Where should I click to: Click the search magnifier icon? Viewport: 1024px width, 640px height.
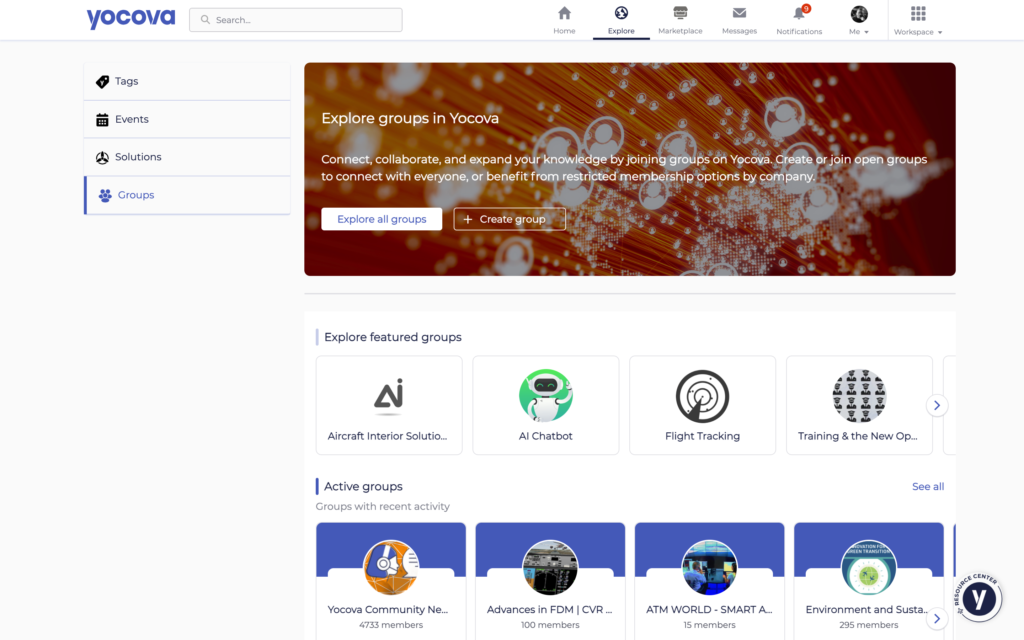coord(205,20)
